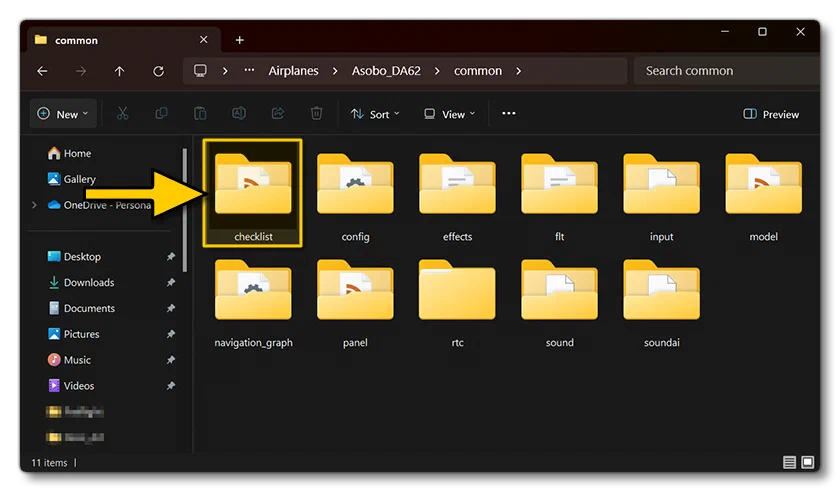
Task: Expand the OneDrive - Personal tree node
Action: [34, 205]
